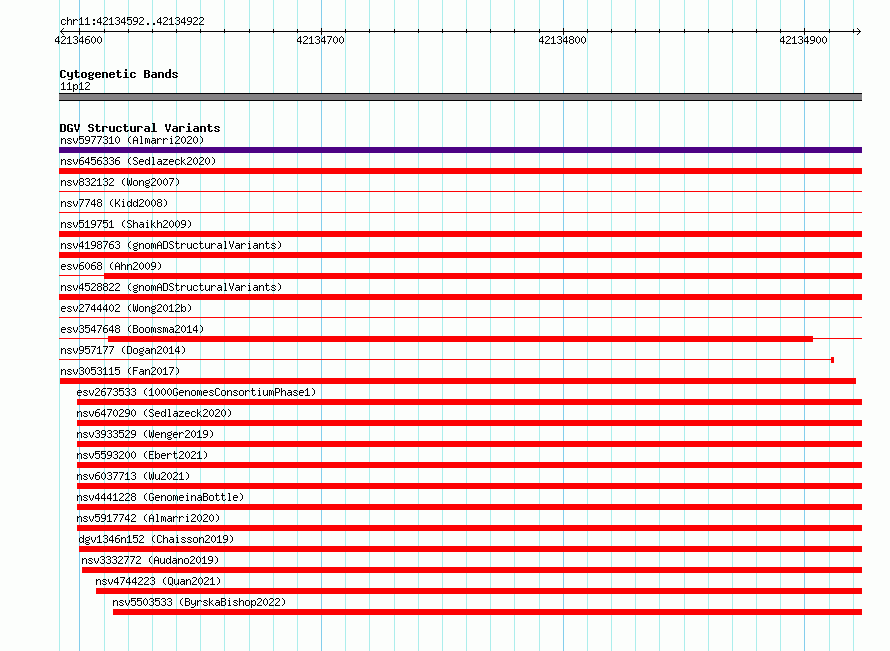Click the 42134800 ruler position label
Viewport: 890px width, 651px height.
tap(562, 40)
